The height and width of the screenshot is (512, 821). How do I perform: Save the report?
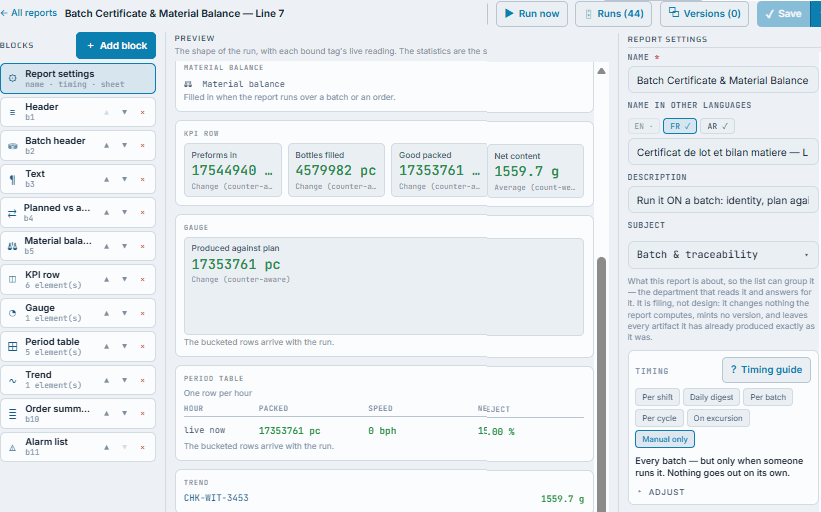[784, 14]
